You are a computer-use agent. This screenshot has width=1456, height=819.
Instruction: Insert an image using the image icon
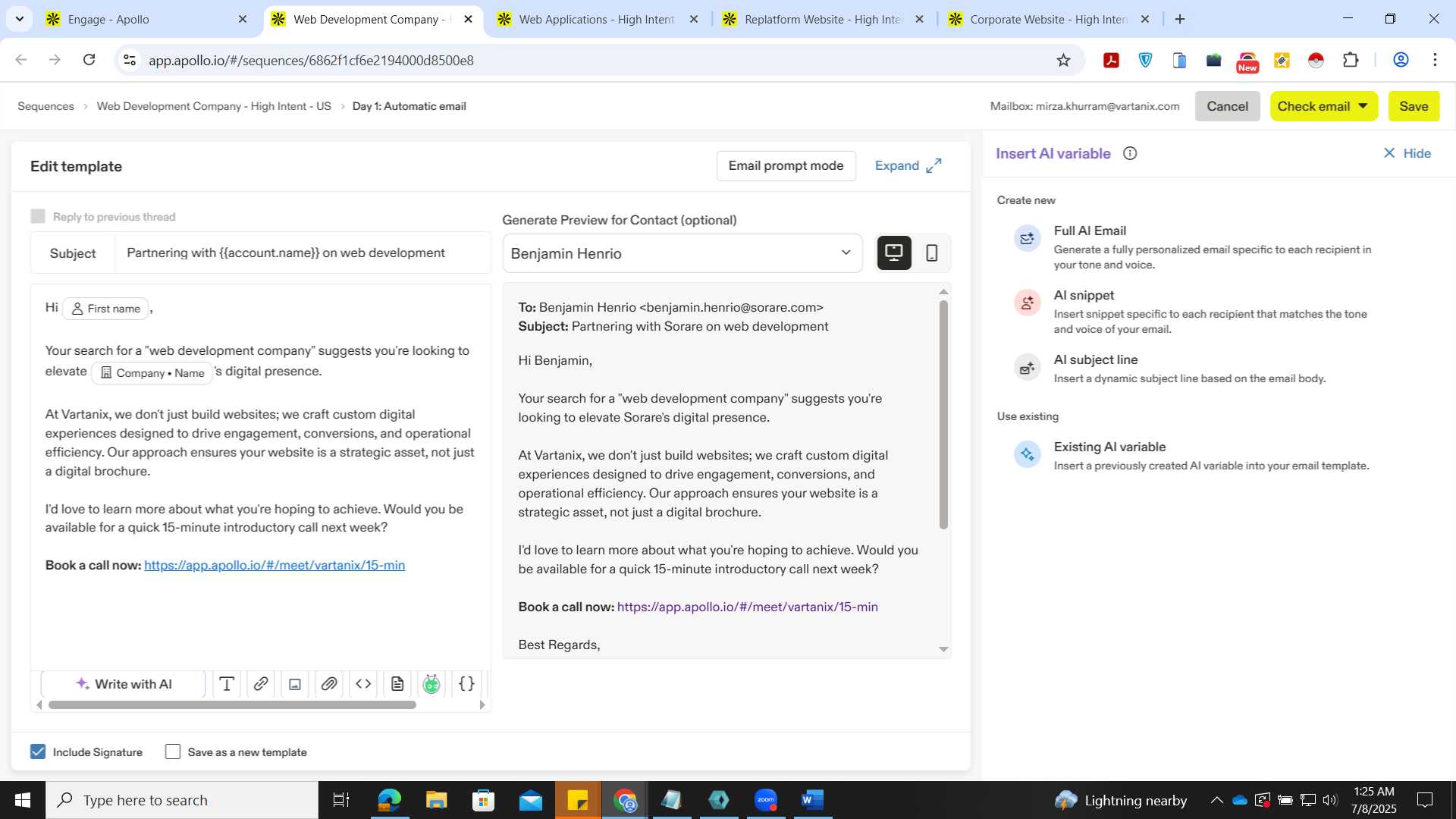click(295, 684)
